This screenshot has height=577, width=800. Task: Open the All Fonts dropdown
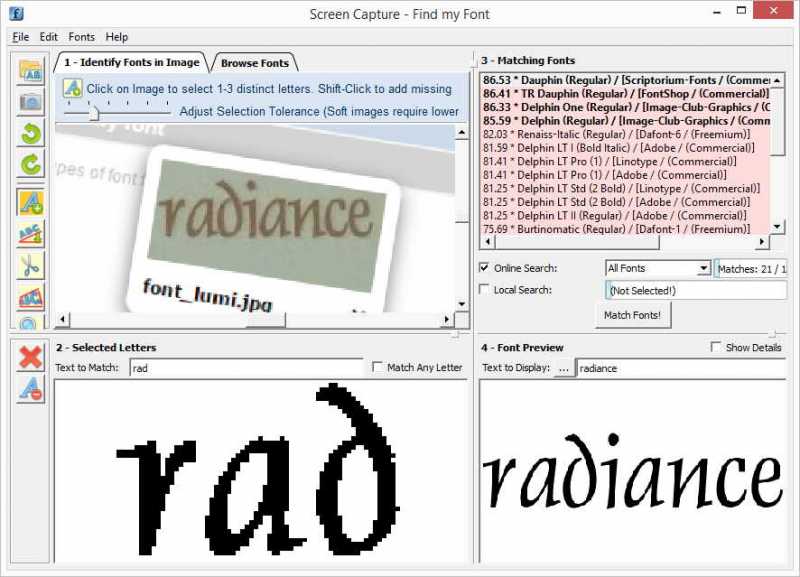658,268
